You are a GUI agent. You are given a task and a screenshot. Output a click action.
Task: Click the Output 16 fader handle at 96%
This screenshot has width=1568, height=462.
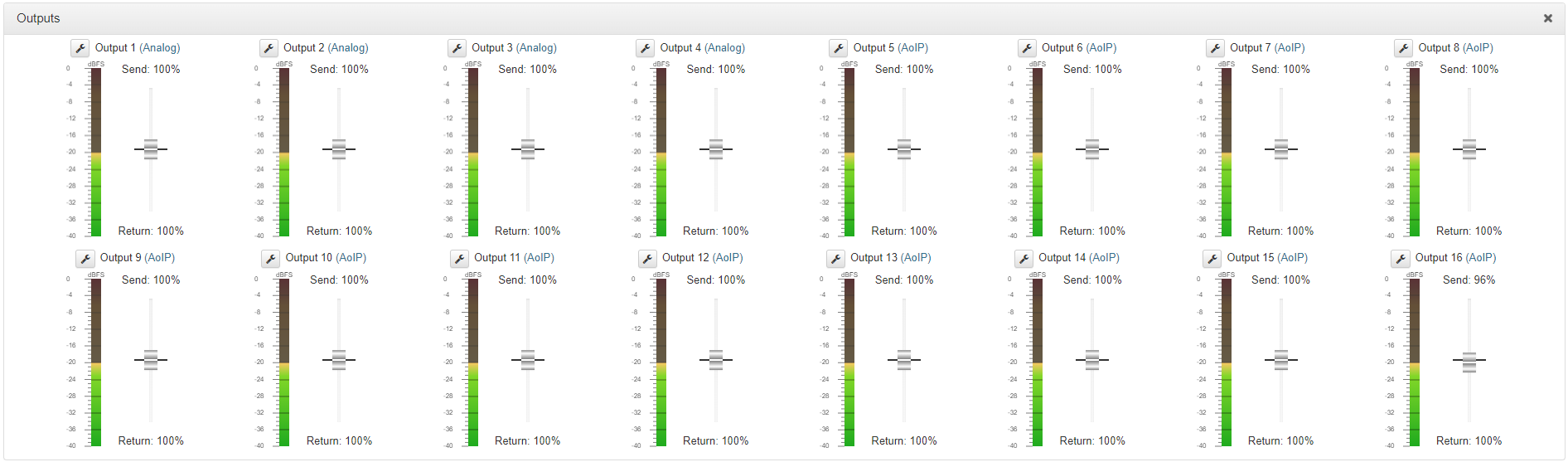[1469, 362]
